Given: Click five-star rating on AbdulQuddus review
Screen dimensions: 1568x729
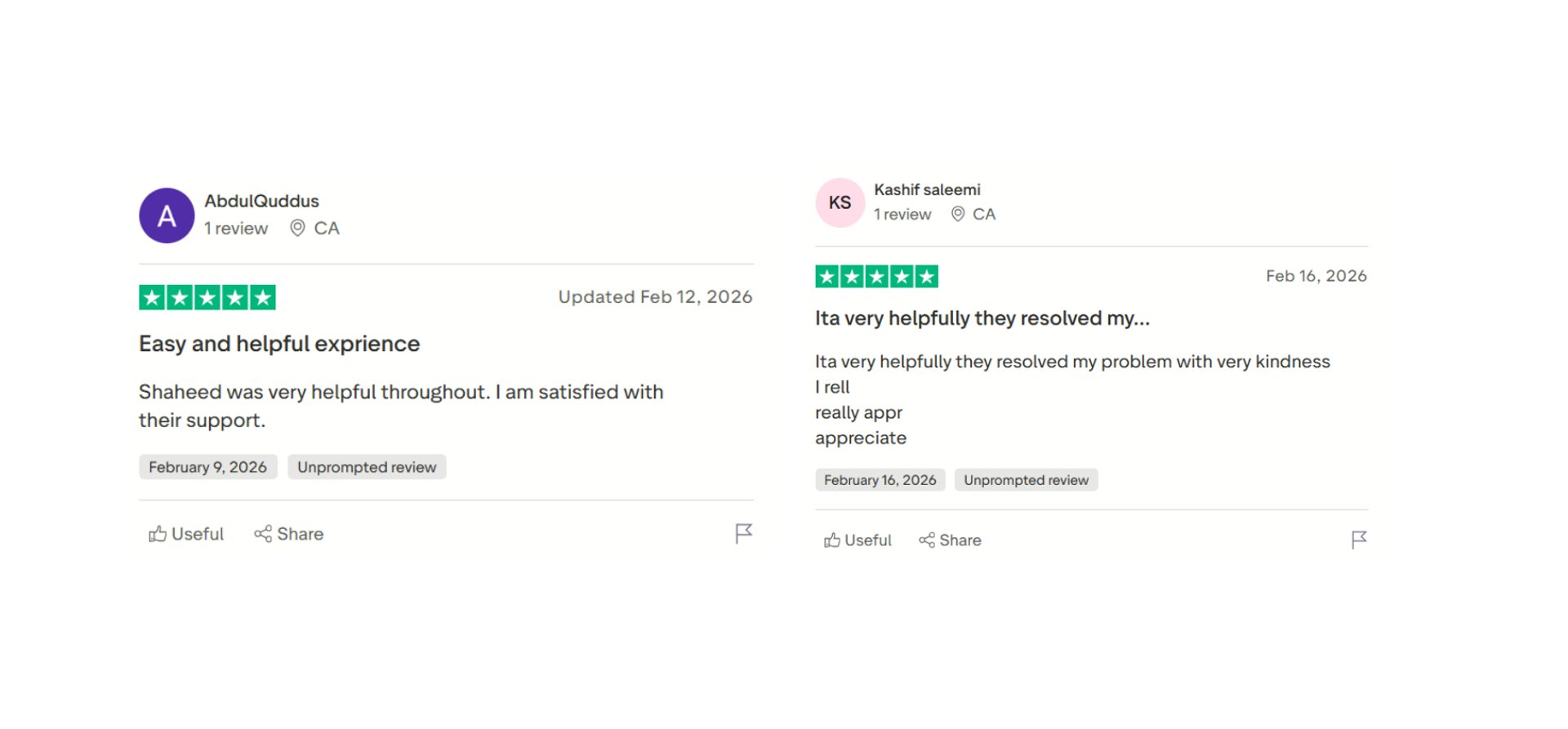Looking at the screenshot, I should (207, 297).
